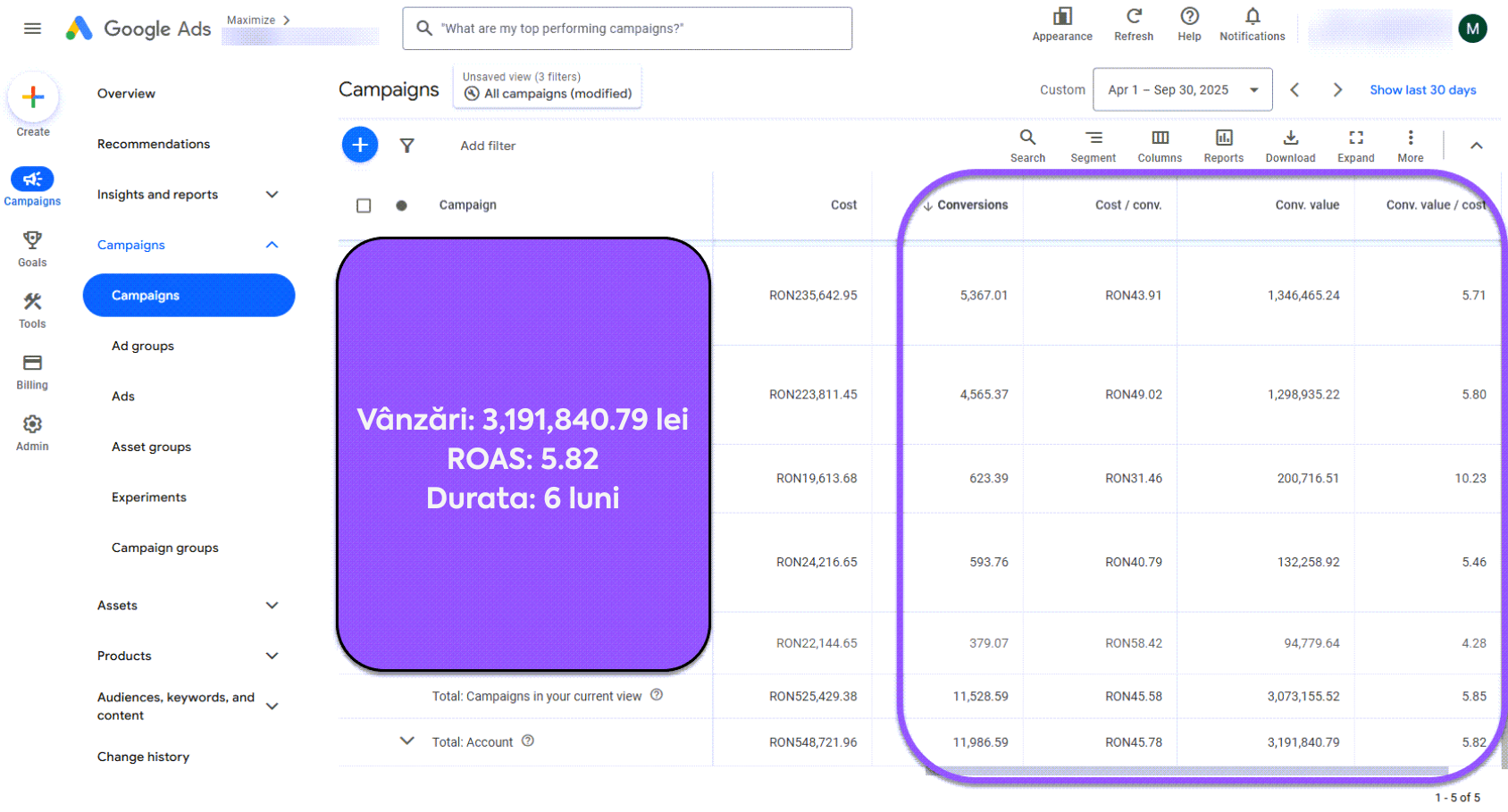This screenshot has width=1508, height=812.
Task: Open Appearance settings icon
Action: click(1062, 17)
